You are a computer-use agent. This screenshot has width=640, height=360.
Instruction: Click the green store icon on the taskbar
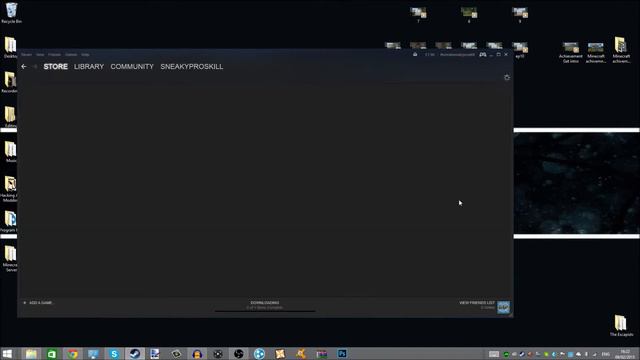52,353
